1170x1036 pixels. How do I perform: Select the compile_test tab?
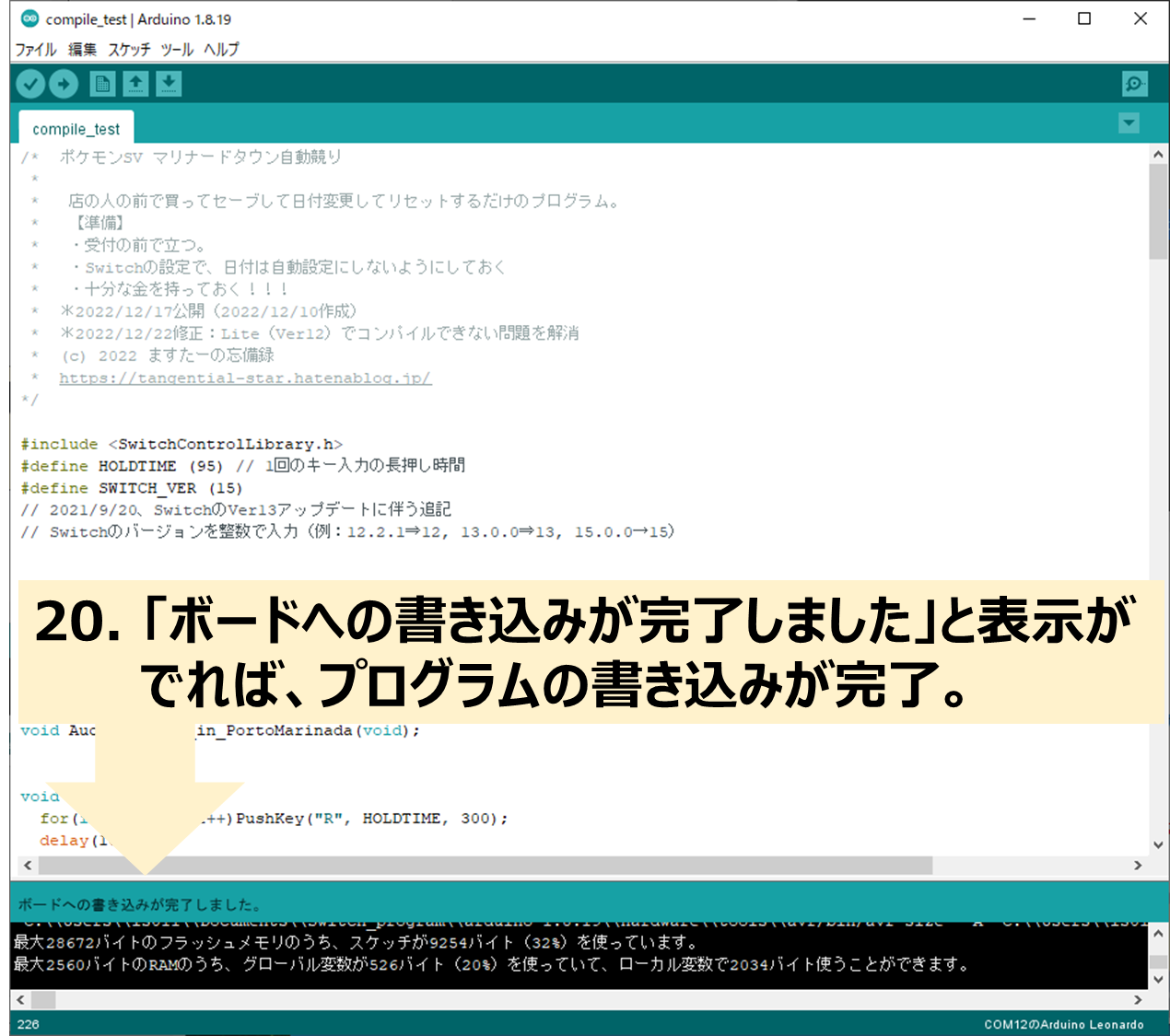click(76, 129)
